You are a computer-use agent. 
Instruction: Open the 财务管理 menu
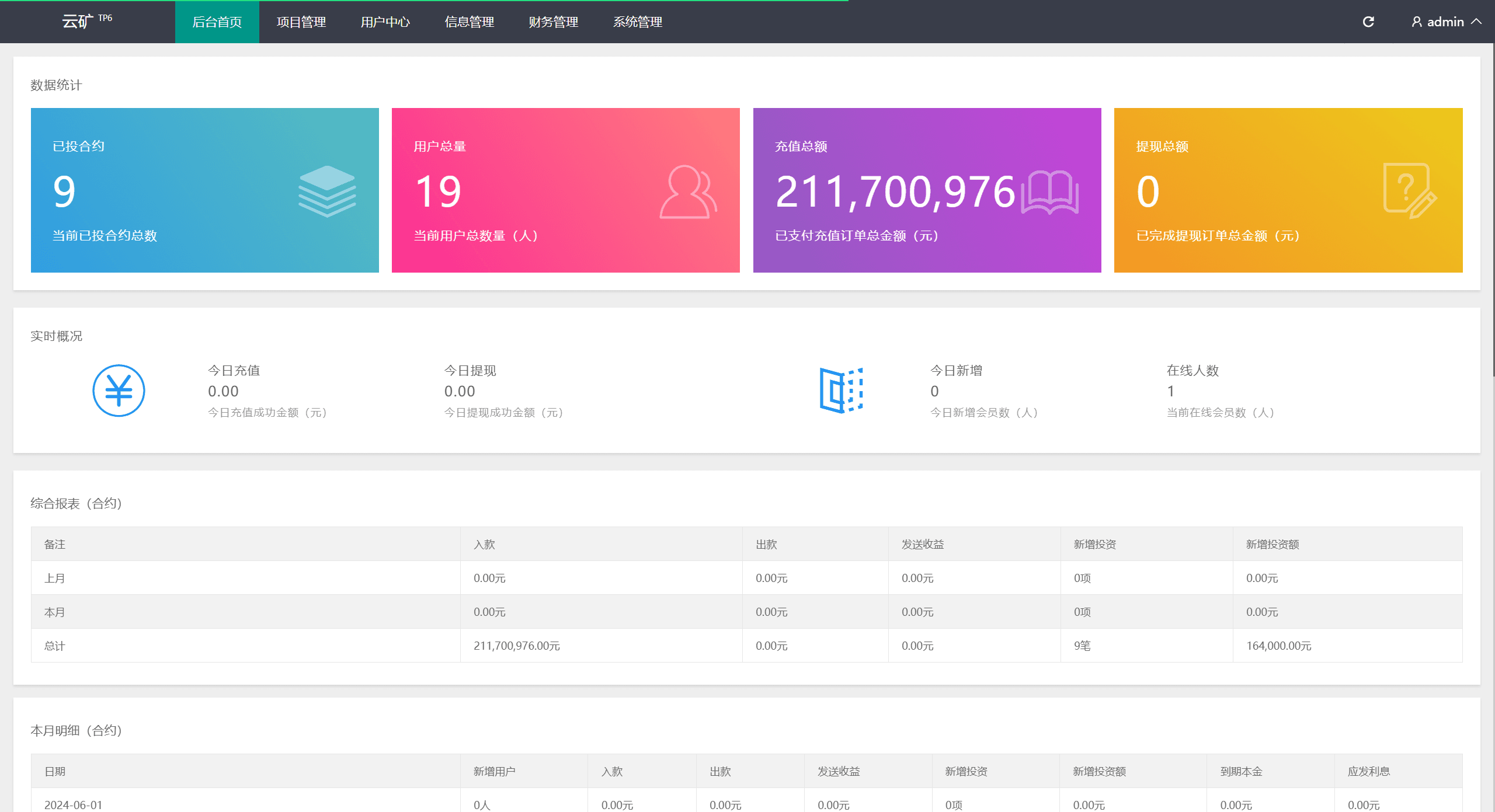pos(553,22)
